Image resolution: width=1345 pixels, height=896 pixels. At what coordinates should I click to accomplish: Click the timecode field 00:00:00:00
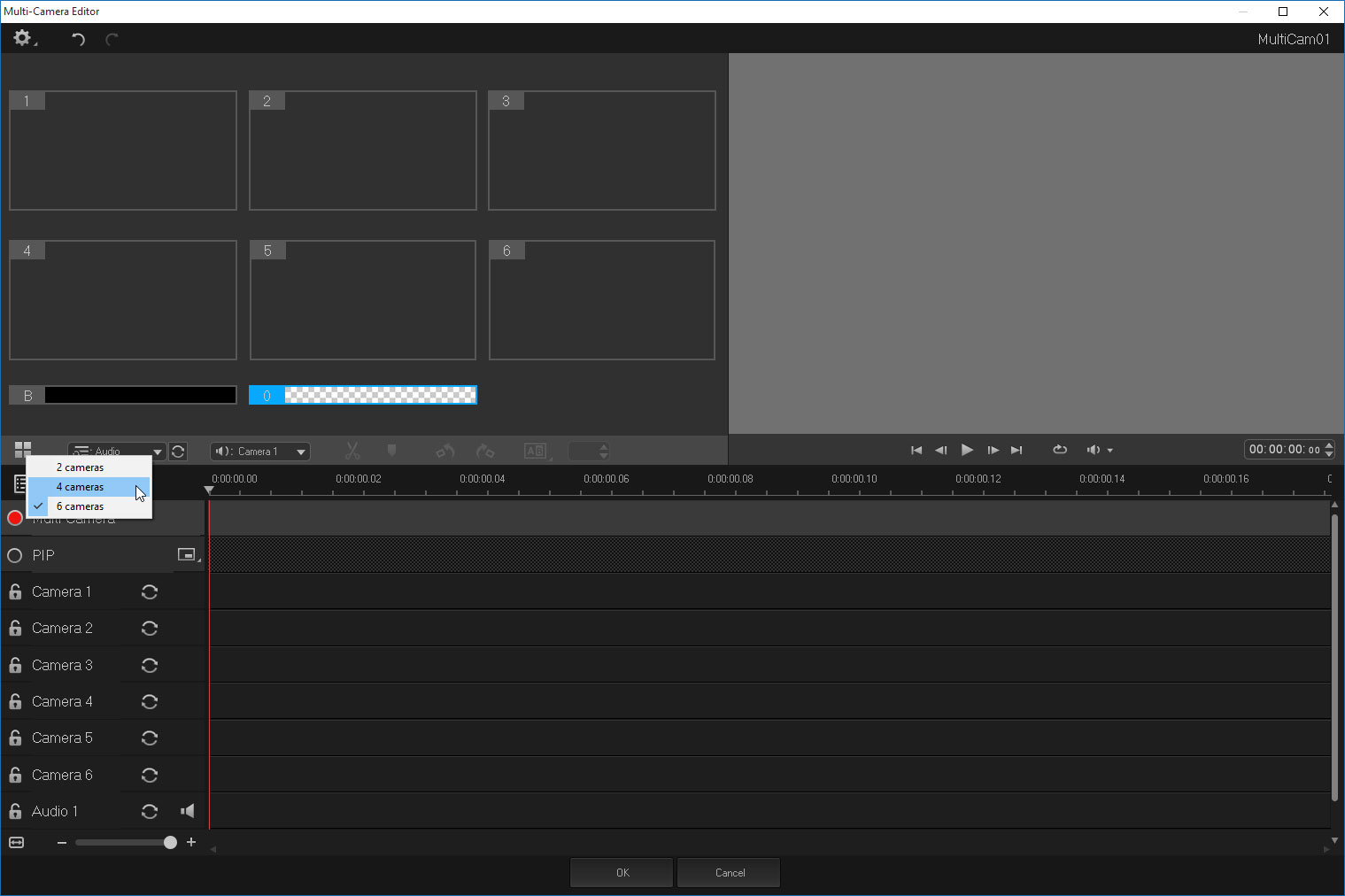1284,450
